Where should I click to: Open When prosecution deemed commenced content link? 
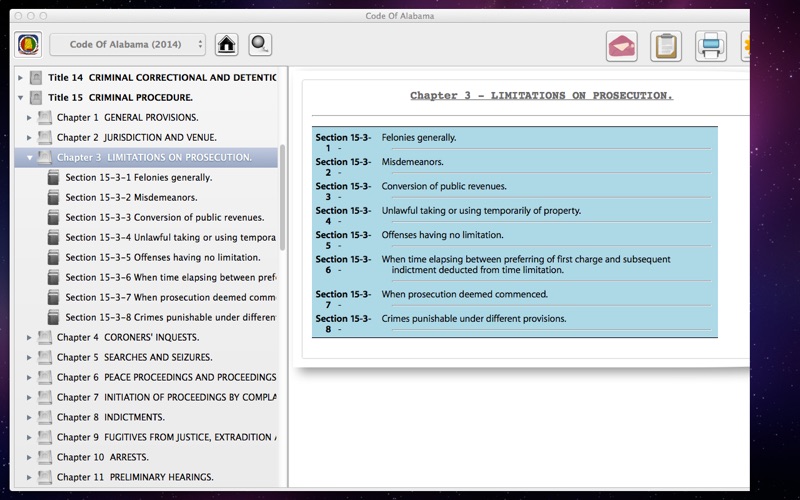click(464, 294)
